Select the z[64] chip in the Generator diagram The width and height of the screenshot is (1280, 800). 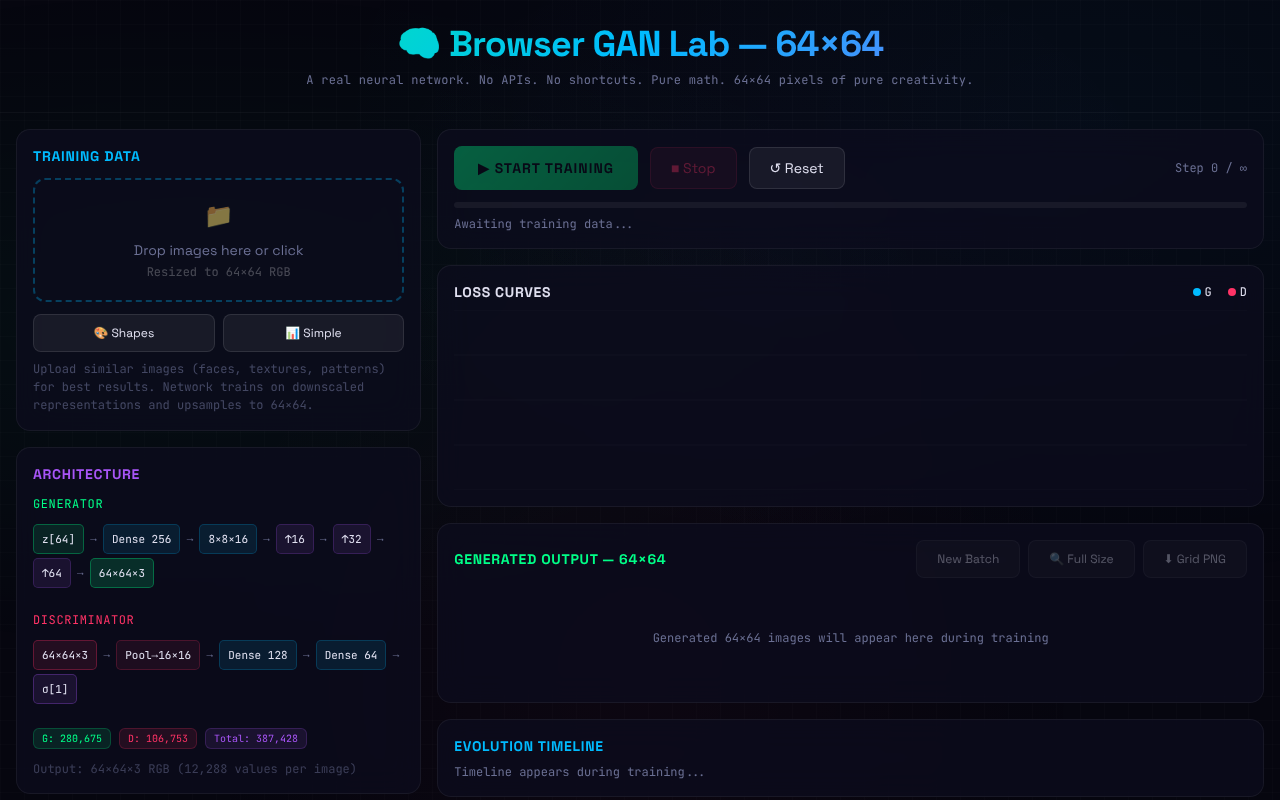(58, 538)
